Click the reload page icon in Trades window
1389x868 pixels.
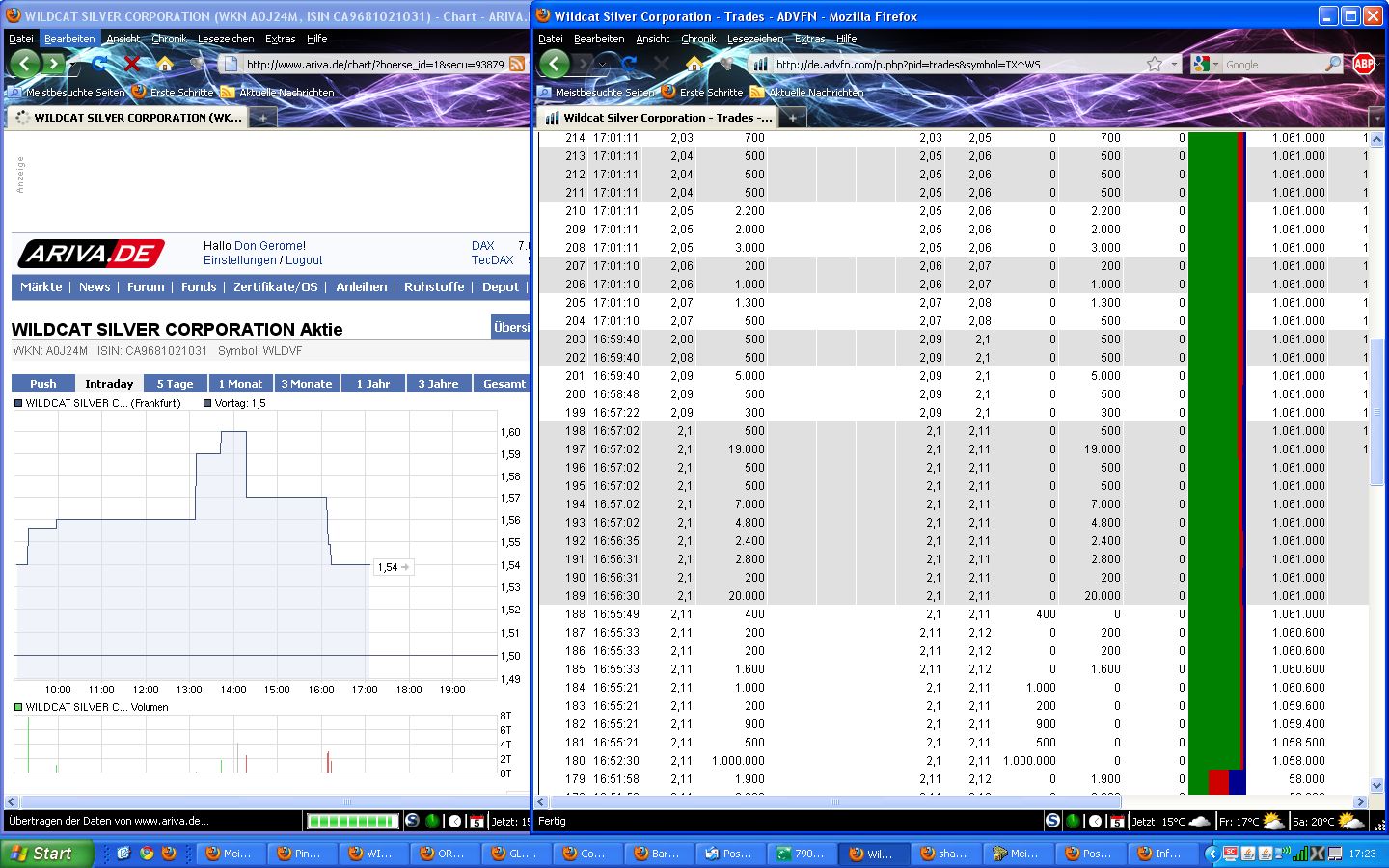[x=629, y=64]
